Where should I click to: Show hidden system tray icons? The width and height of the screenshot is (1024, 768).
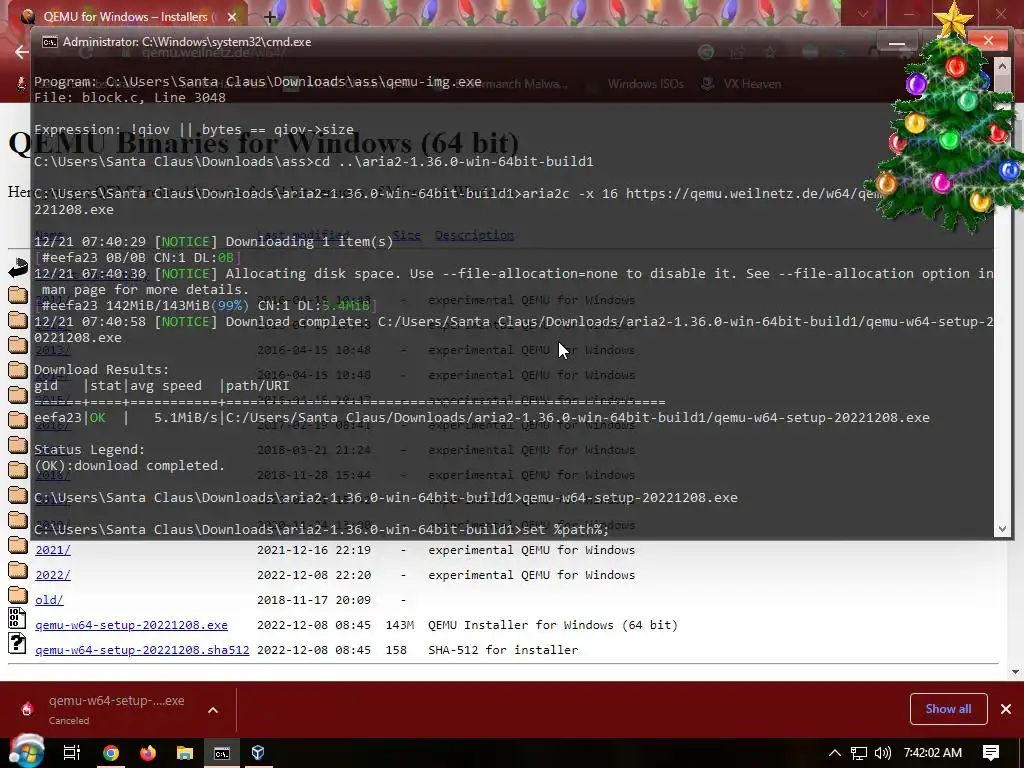(835, 753)
